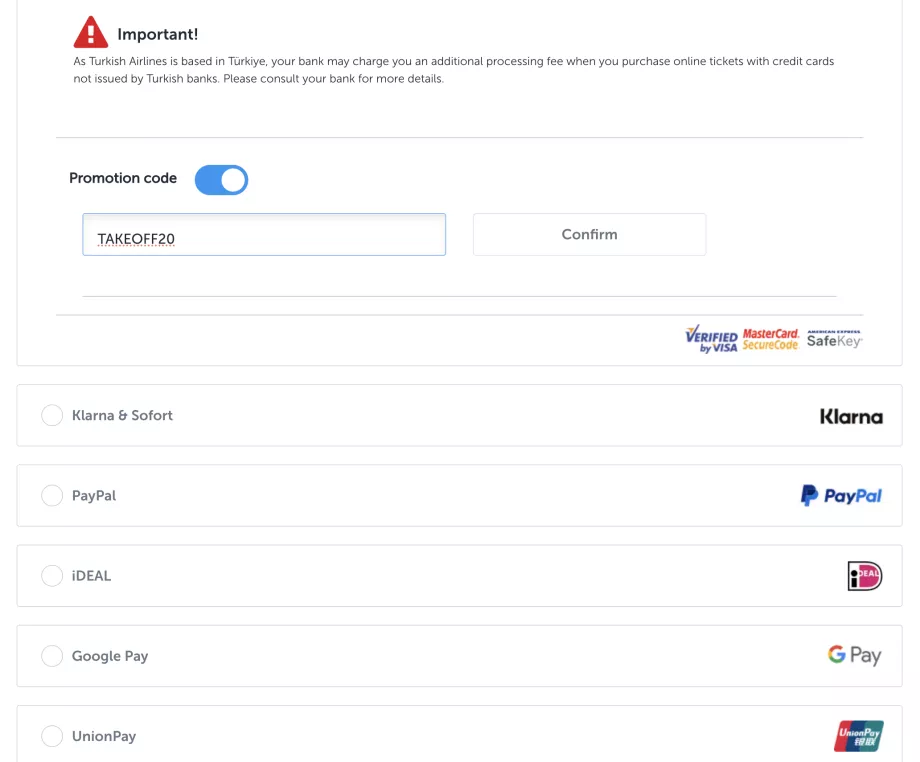Disable the Promotion code toggle

(x=221, y=179)
